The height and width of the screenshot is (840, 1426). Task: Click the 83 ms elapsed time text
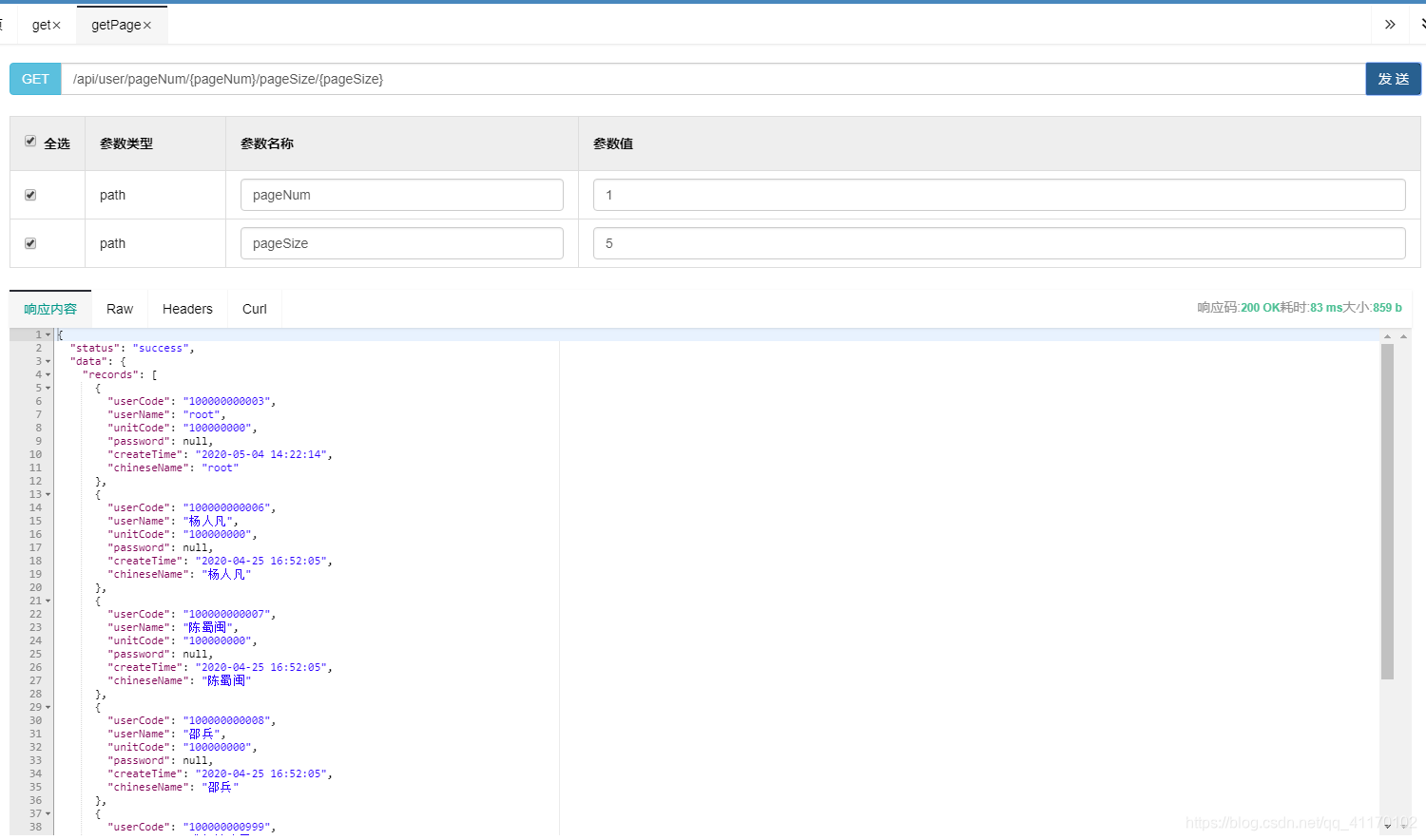click(1326, 308)
